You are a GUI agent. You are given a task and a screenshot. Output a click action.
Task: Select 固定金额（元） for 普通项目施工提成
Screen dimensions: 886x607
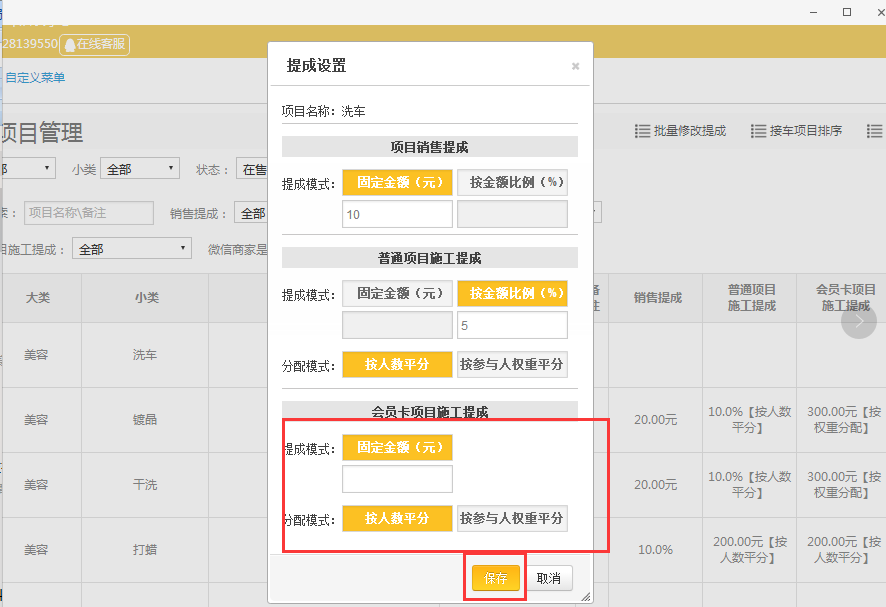pos(397,293)
